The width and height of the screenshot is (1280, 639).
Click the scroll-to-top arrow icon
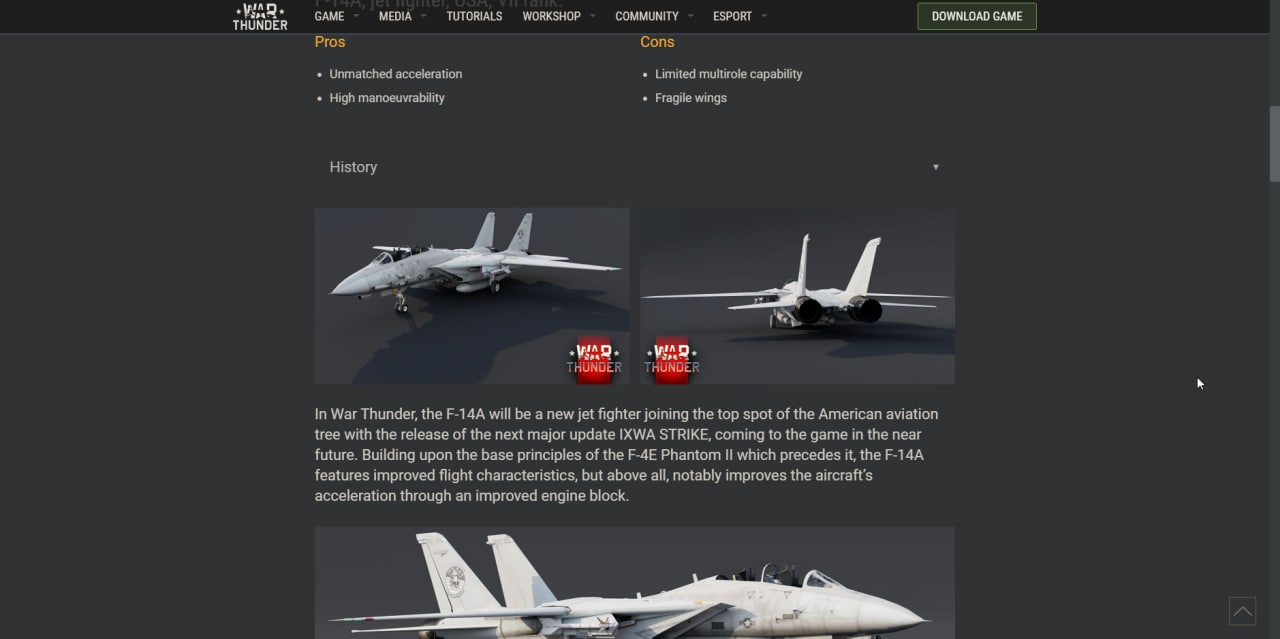click(1242, 610)
